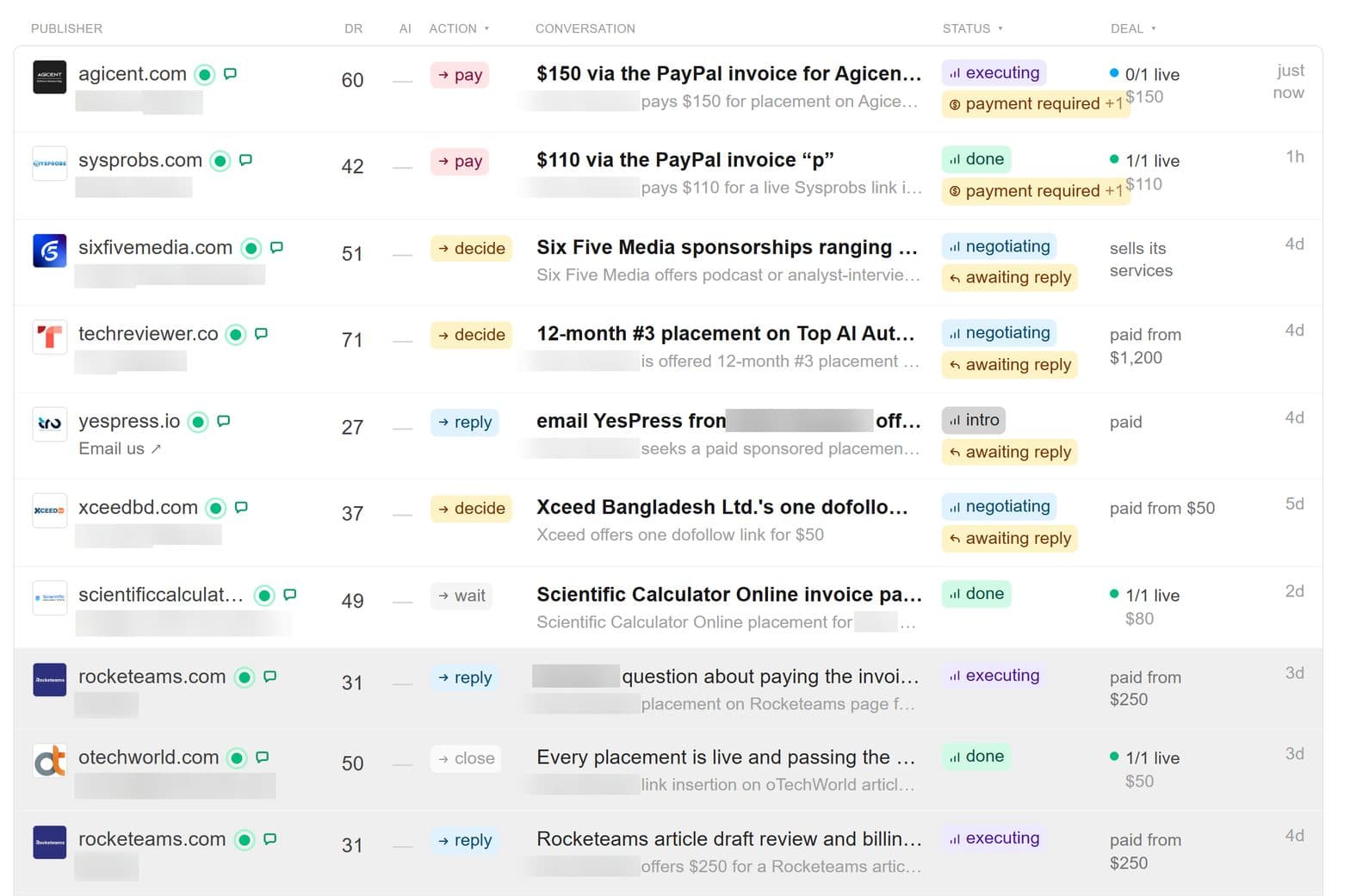
Task: Open the chat icon next to sysprobs.com
Action: pyautogui.click(x=245, y=160)
